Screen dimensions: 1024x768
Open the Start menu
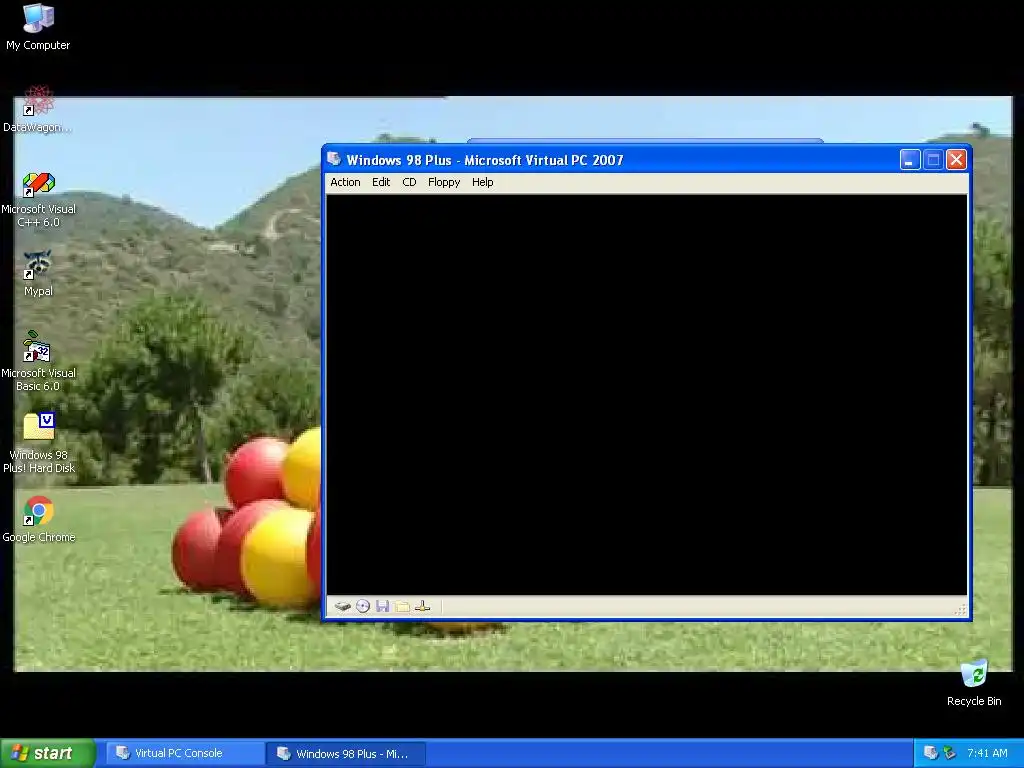[x=48, y=753]
